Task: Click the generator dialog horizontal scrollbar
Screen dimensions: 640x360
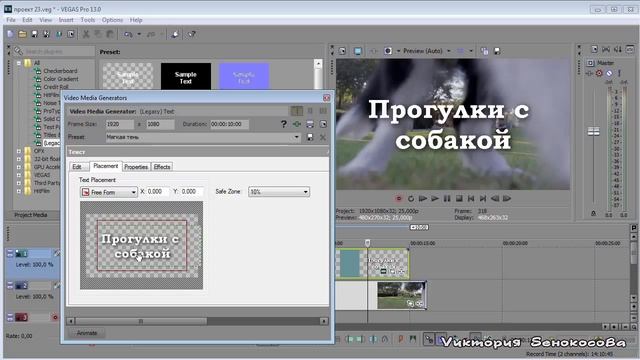Action: pyautogui.click(x=141, y=321)
